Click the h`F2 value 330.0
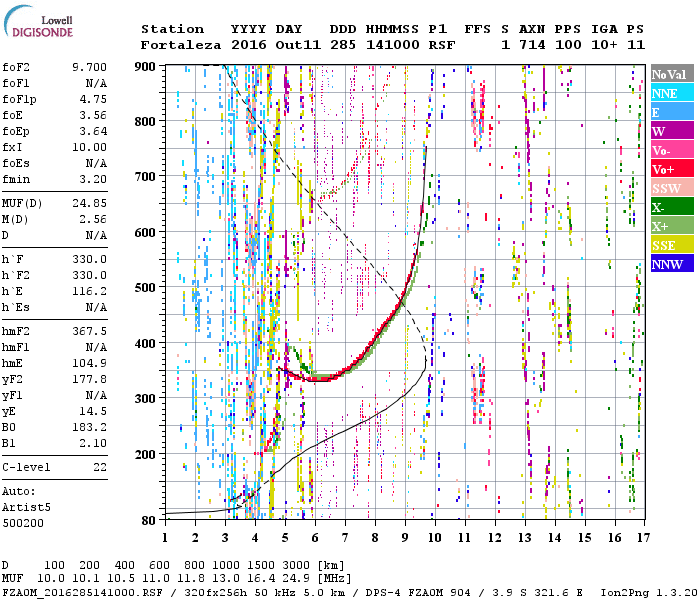The image size is (700, 600). pos(89,275)
